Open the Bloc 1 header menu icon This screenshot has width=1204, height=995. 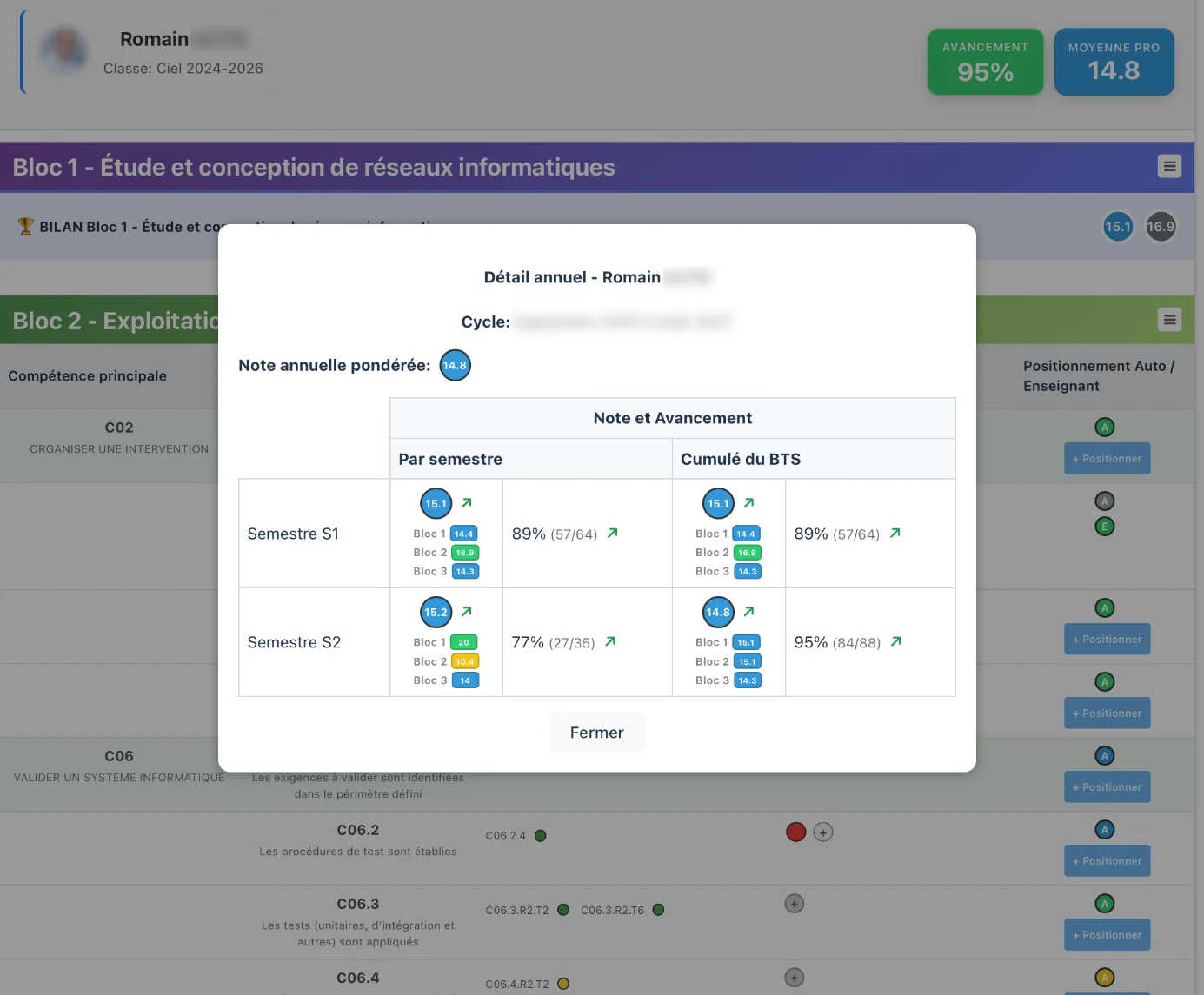(x=1170, y=166)
